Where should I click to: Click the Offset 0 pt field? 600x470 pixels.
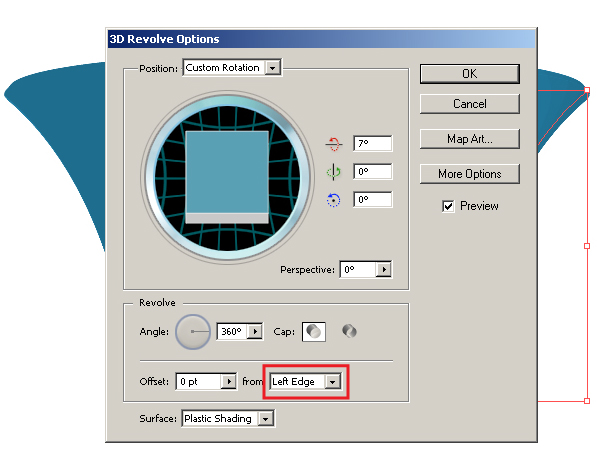click(x=199, y=382)
